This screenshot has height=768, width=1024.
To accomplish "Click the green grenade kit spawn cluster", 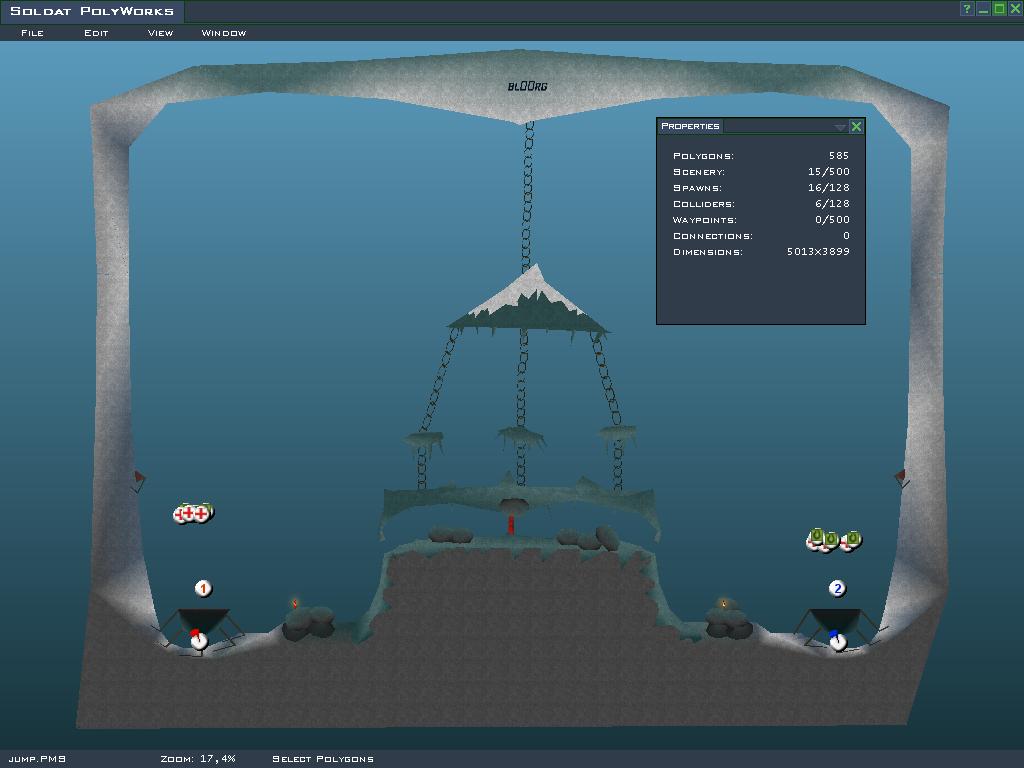I will (x=833, y=540).
